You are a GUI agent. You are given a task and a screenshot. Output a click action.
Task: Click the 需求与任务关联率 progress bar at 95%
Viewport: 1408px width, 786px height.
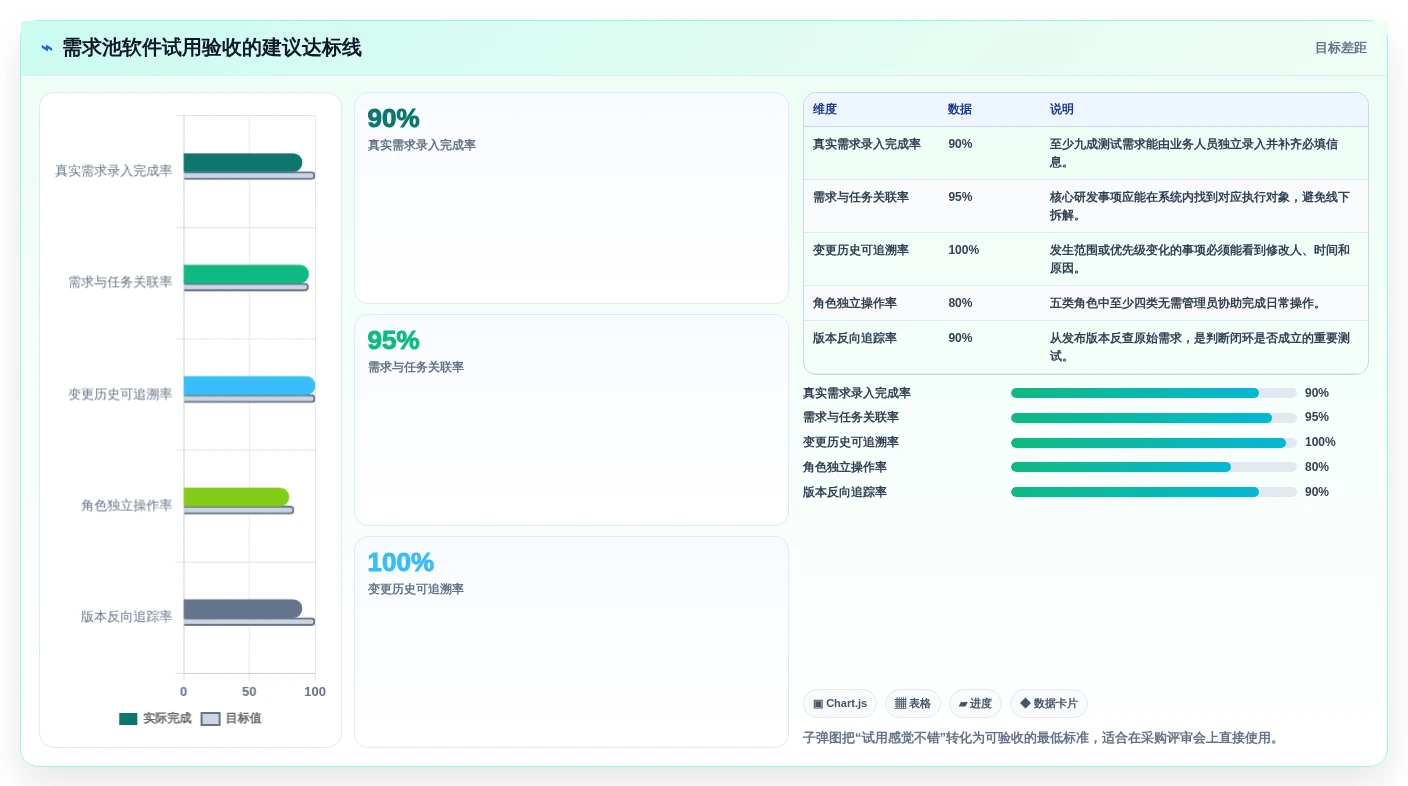[1154, 418]
